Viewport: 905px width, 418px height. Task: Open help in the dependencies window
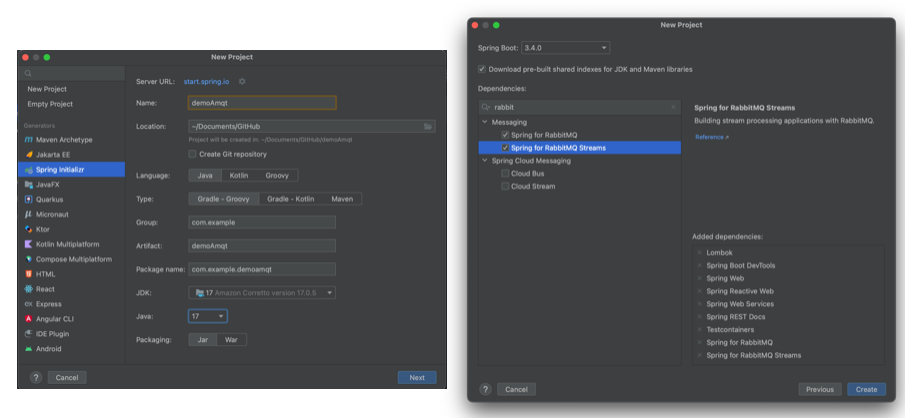pos(485,389)
